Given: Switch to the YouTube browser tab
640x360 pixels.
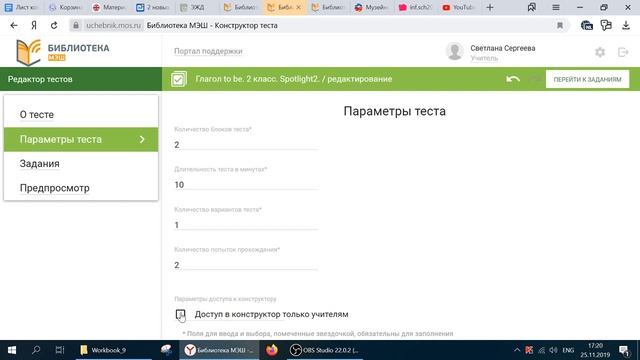Looking at the screenshot, I should (458, 7).
